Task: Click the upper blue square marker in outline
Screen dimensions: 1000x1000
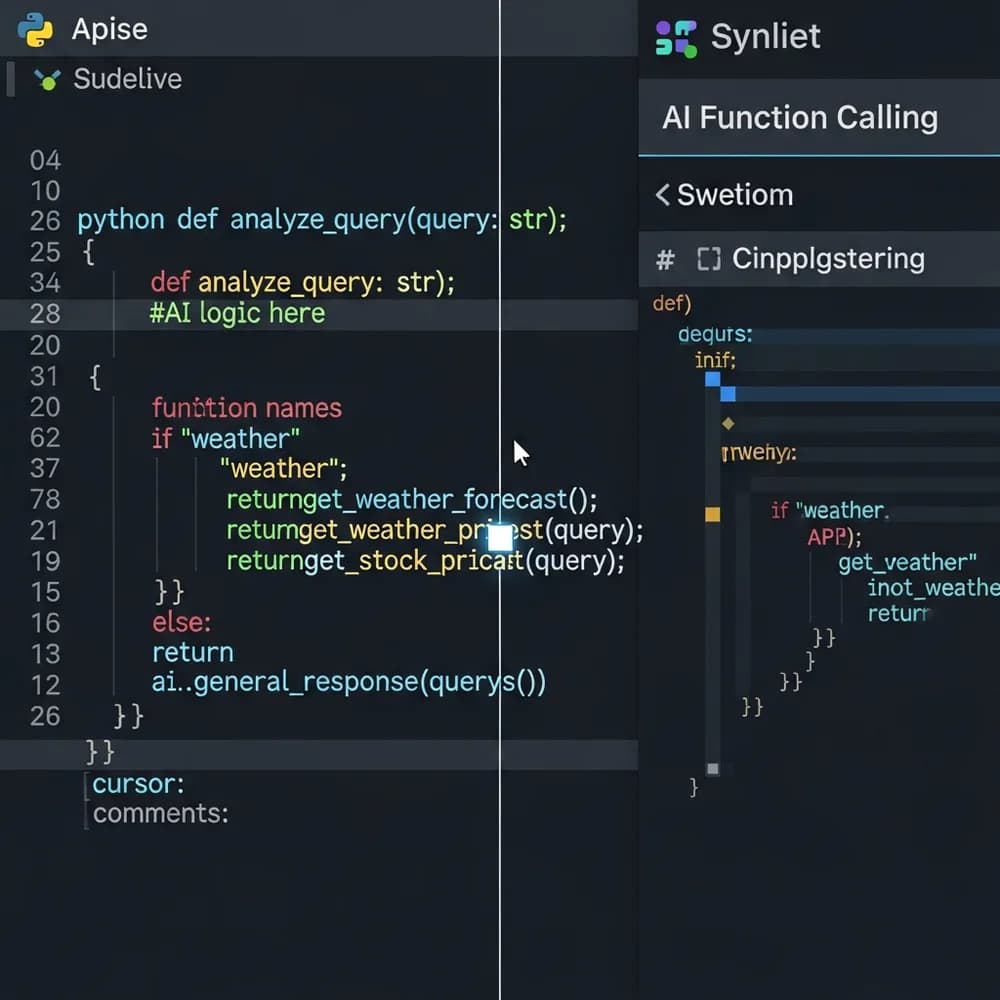Action: pos(712,379)
